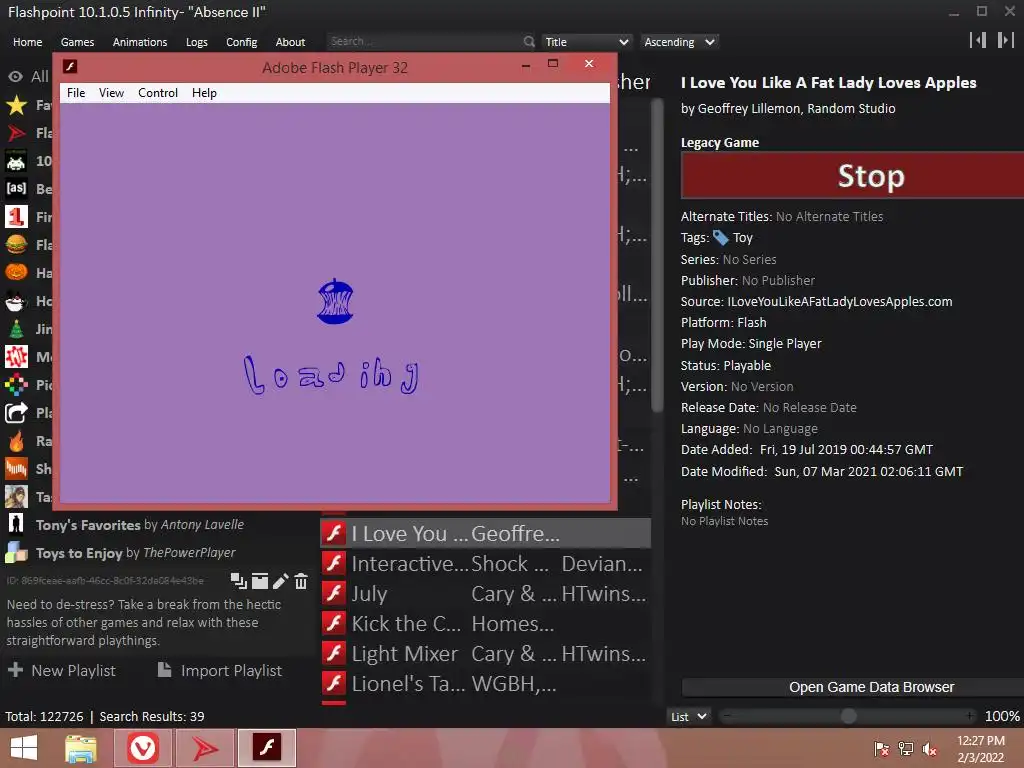Image resolution: width=1024 pixels, height=768 pixels.
Task: Select the space invader playlist icon
Action: [16, 161]
